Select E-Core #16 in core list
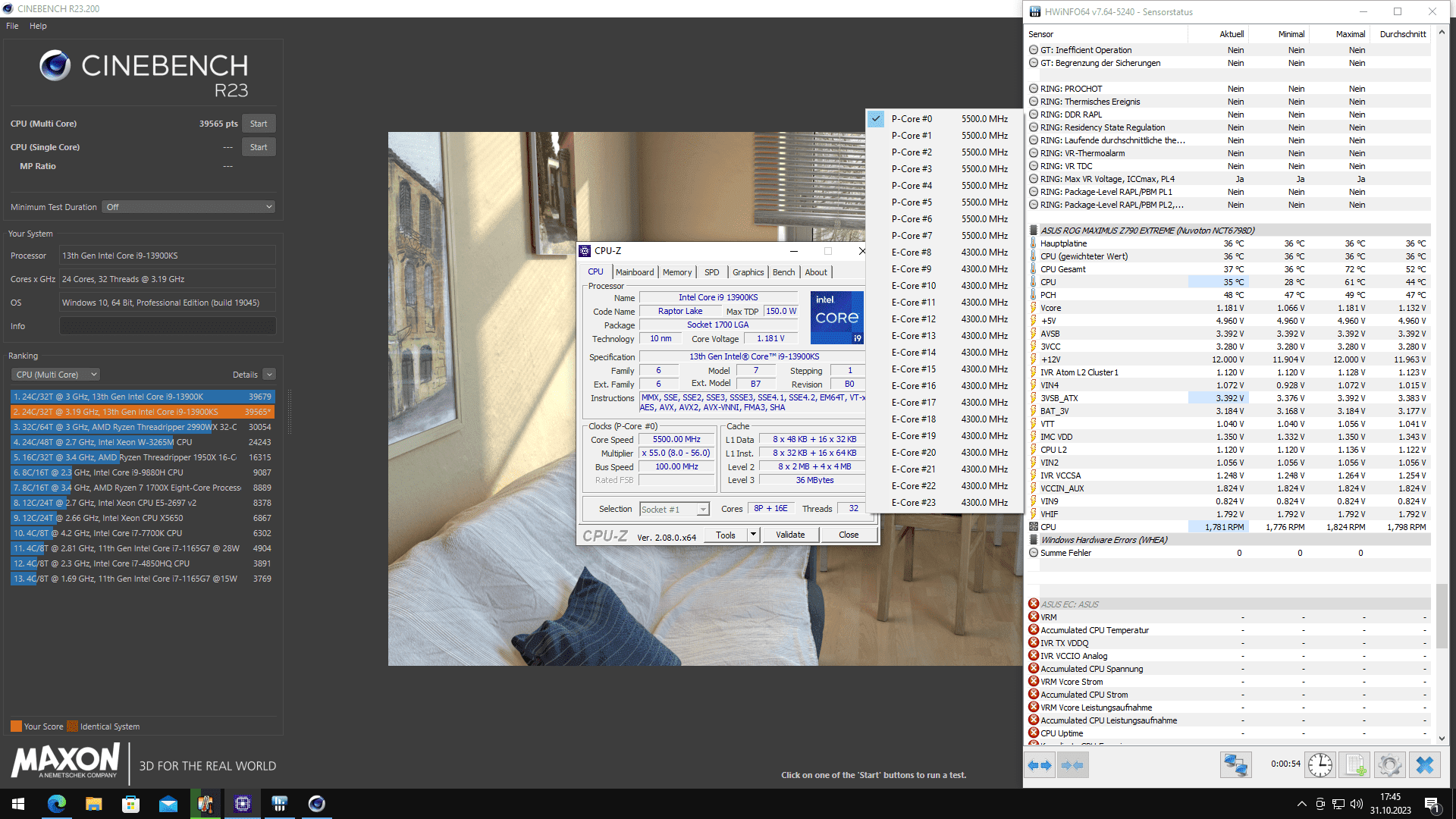The width and height of the screenshot is (1456, 819). coord(944,386)
